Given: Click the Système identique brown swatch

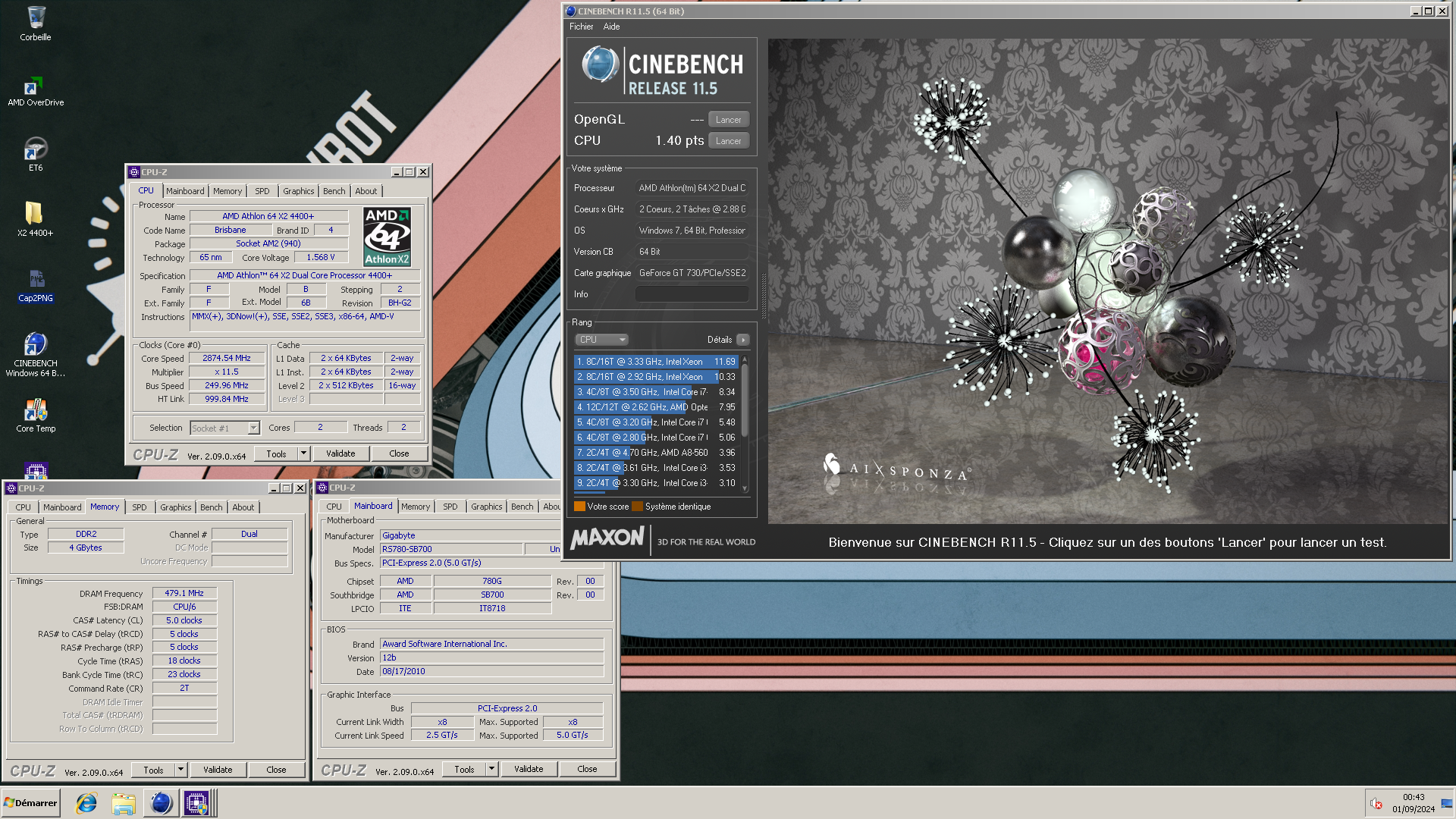Looking at the screenshot, I should pyautogui.click(x=637, y=507).
